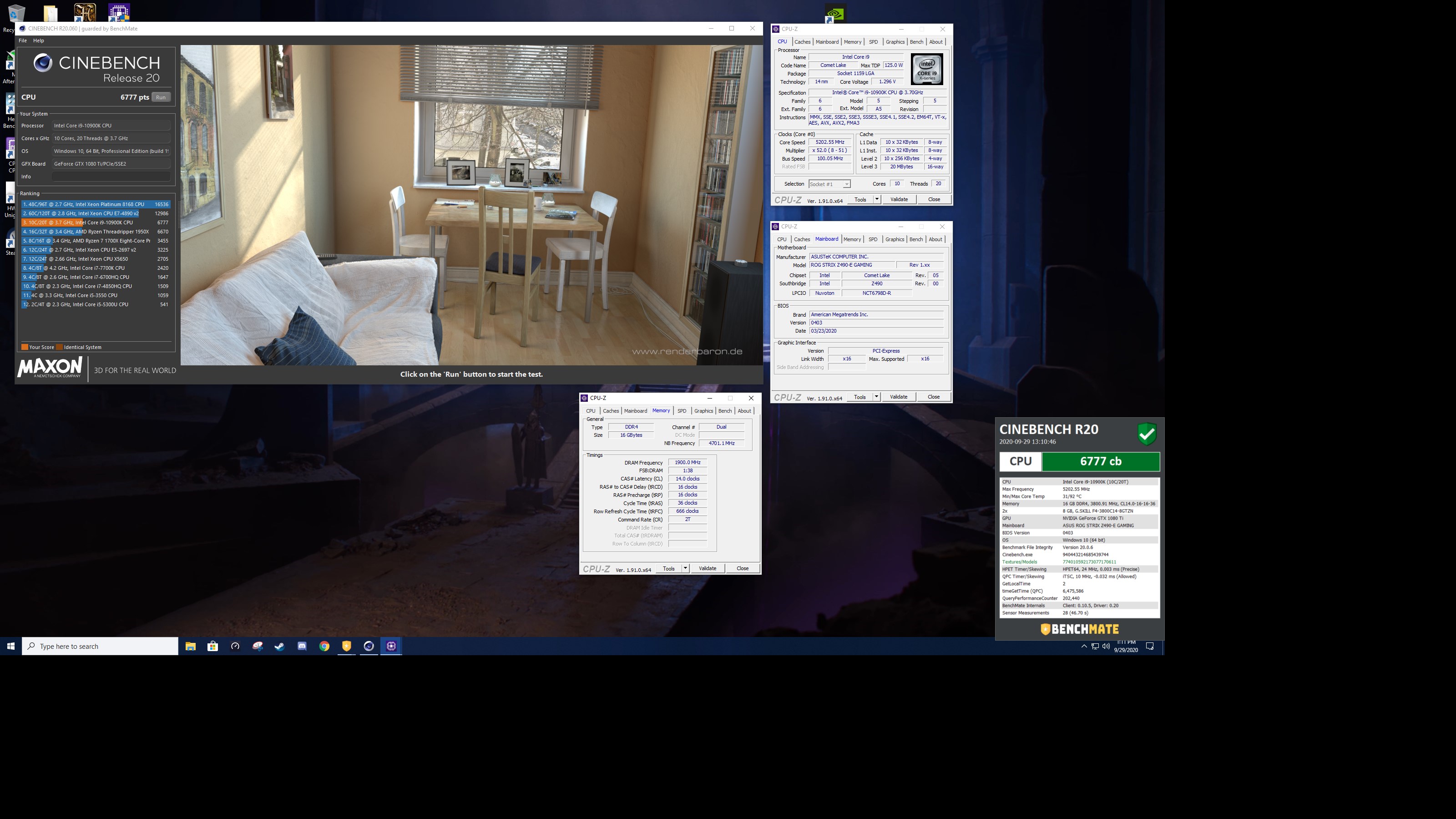Click the BenchMate logo at panel bottom
This screenshot has height=819, width=1456.
1080,629
